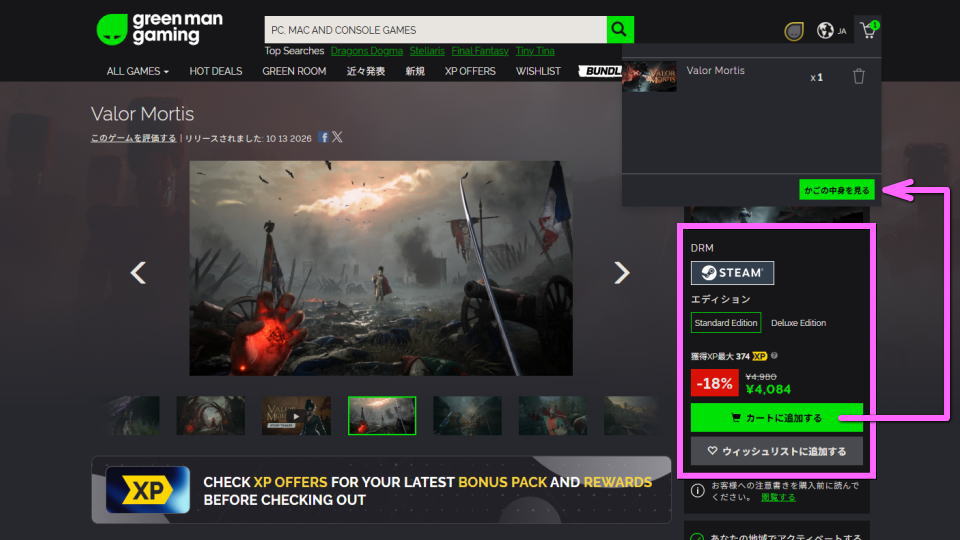Click the XP offers promotional banner
Viewport: 960px width, 540px height.
tap(381, 490)
